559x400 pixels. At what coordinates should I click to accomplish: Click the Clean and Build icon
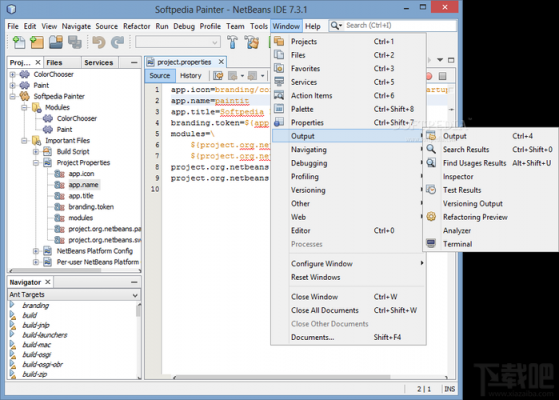pyautogui.click(x=252, y=42)
